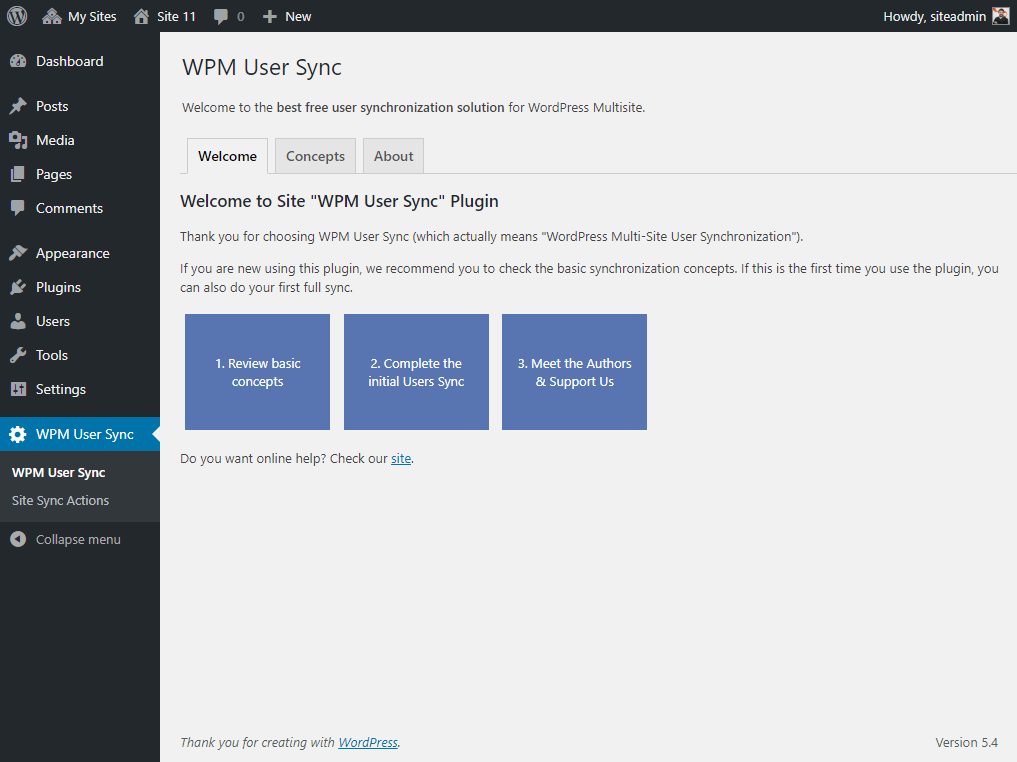Click the Appearance paintbrush icon

pyautogui.click(x=18, y=253)
